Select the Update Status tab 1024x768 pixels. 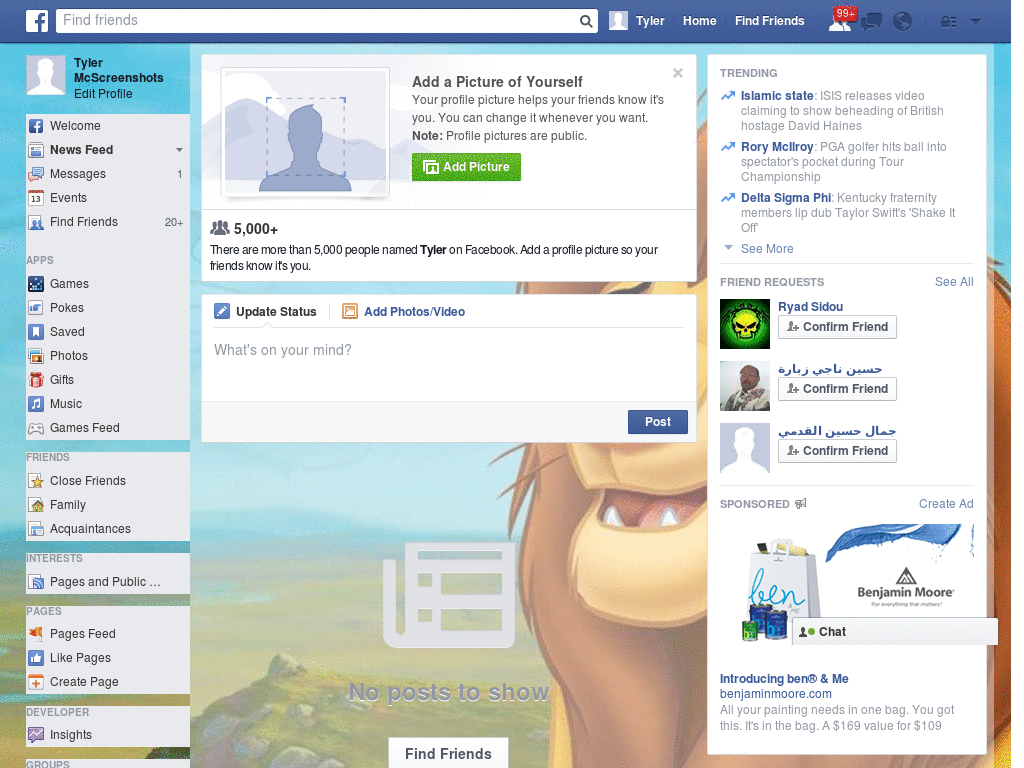pos(265,312)
